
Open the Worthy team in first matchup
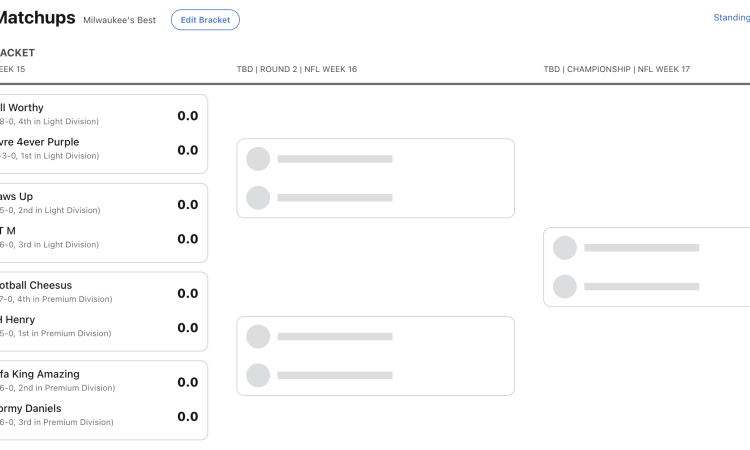point(22,108)
